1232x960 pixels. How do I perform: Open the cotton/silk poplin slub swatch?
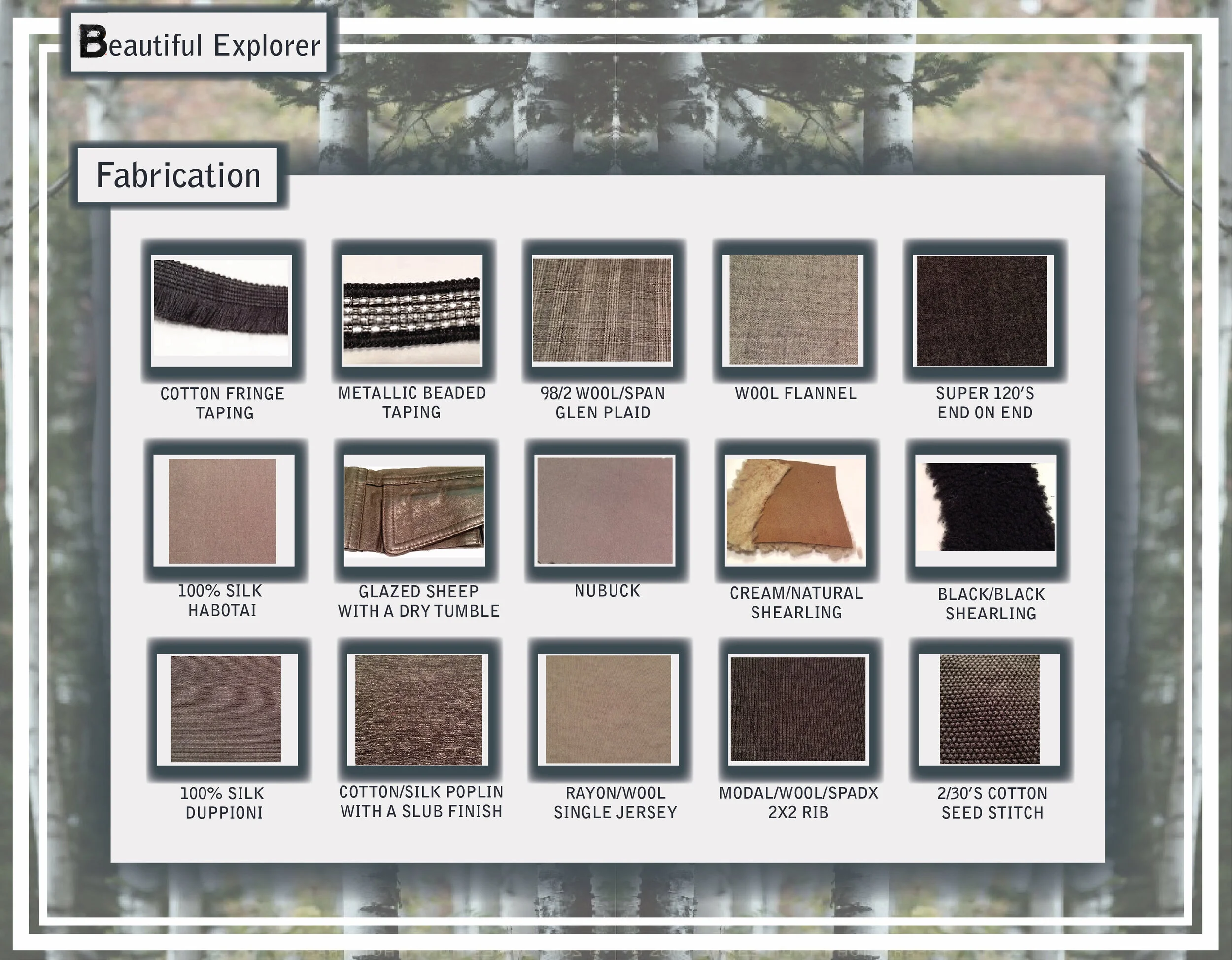pos(418,710)
